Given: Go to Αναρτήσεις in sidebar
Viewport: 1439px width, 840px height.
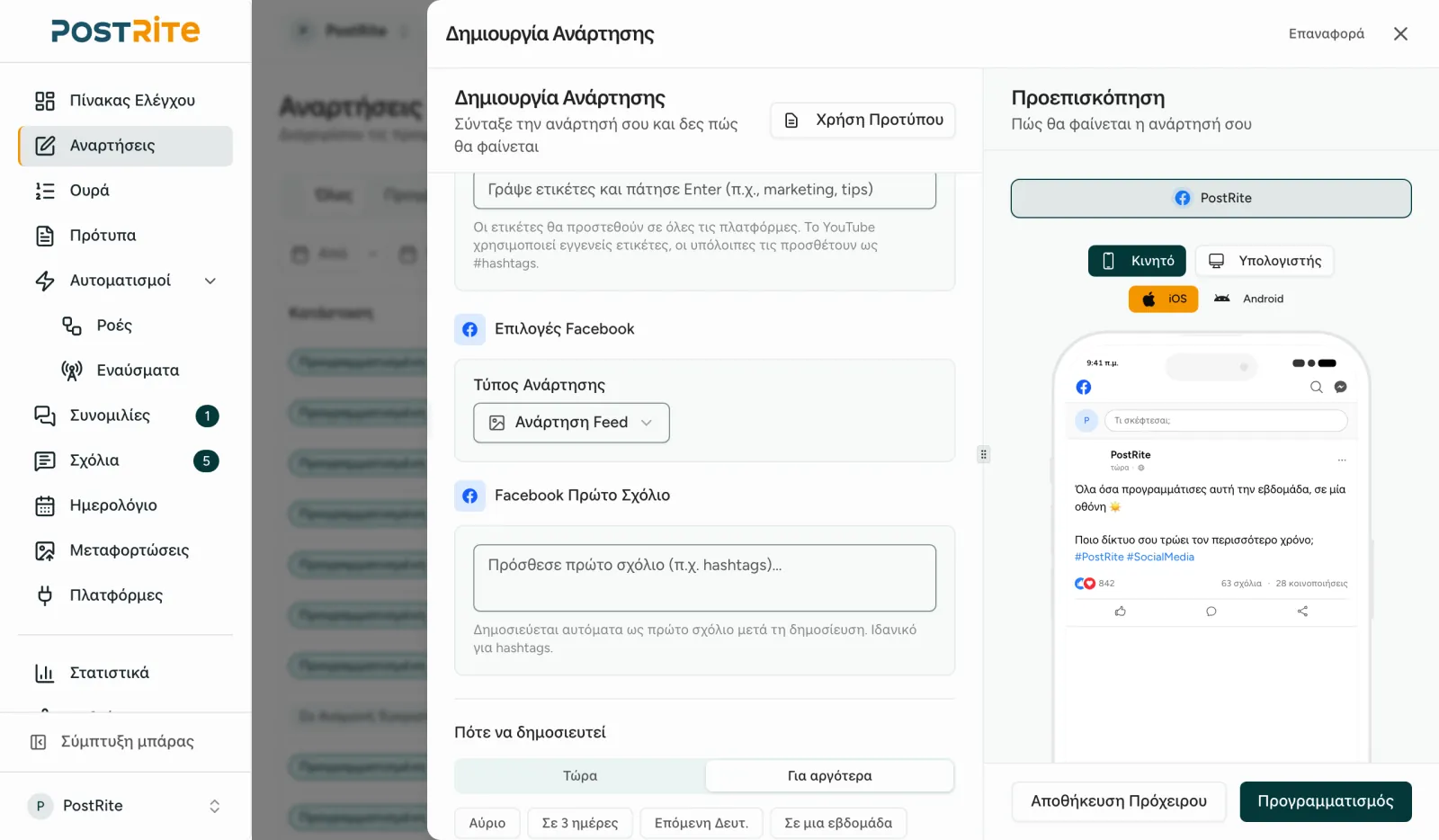Looking at the screenshot, I should (x=125, y=146).
